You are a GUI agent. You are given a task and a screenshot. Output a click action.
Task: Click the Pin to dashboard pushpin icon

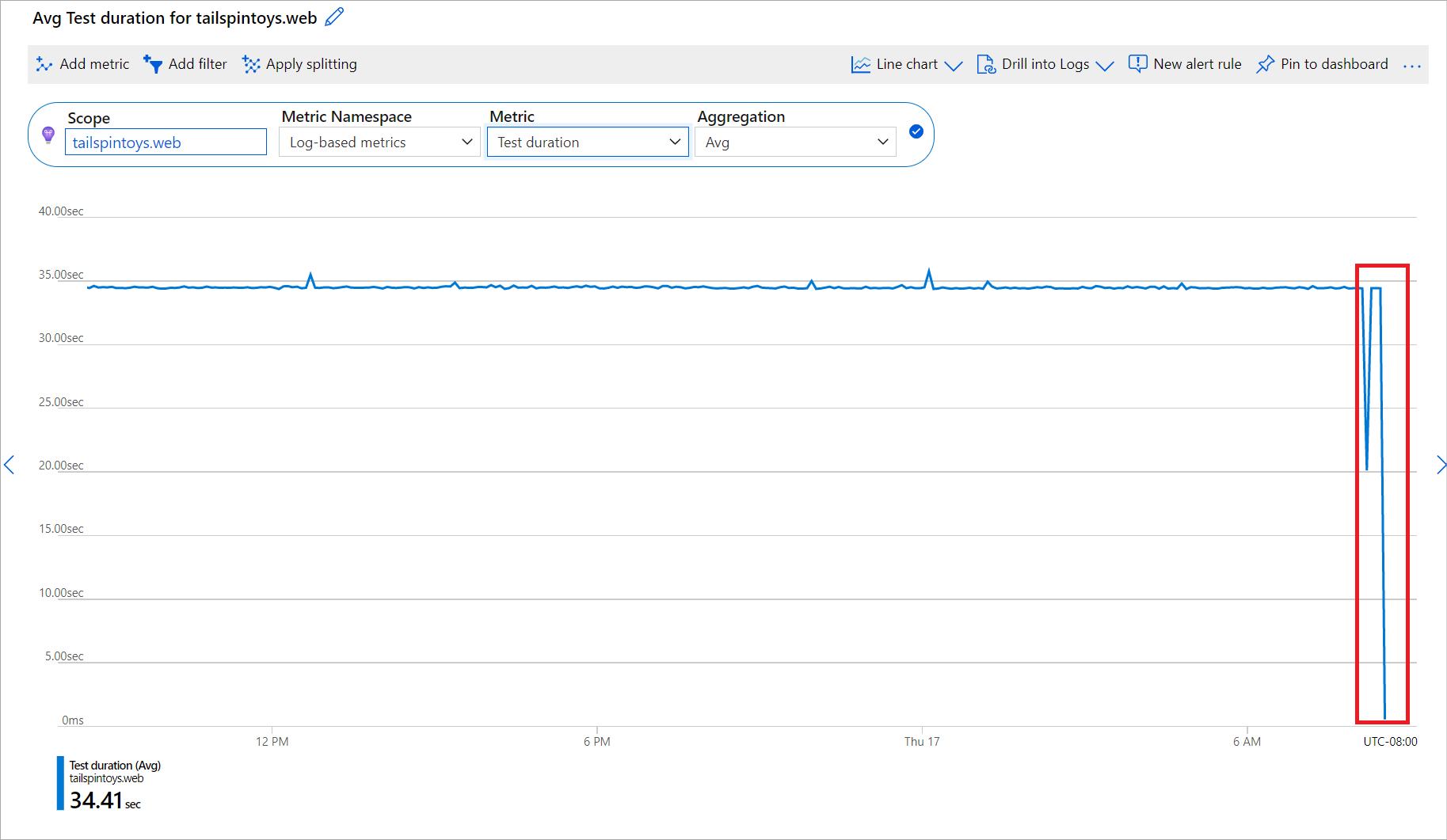pyautogui.click(x=1266, y=65)
